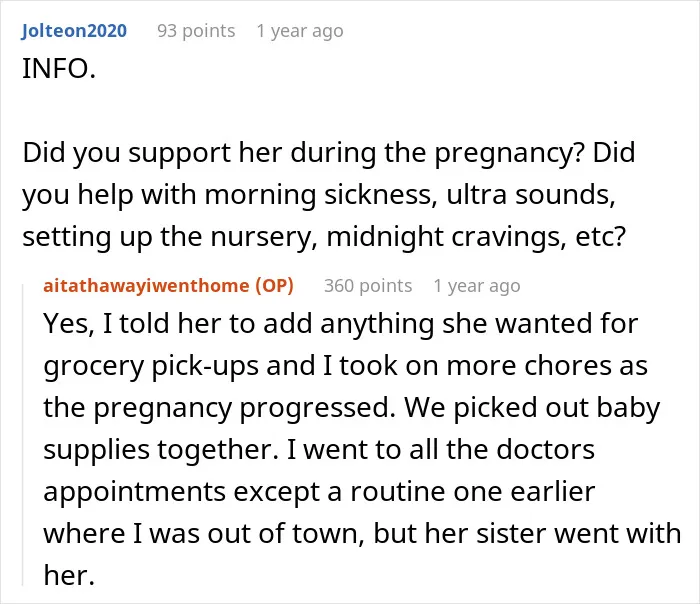Select the line mentioning grocery pick-ups
The width and height of the screenshot is (700, 604).
346,366
